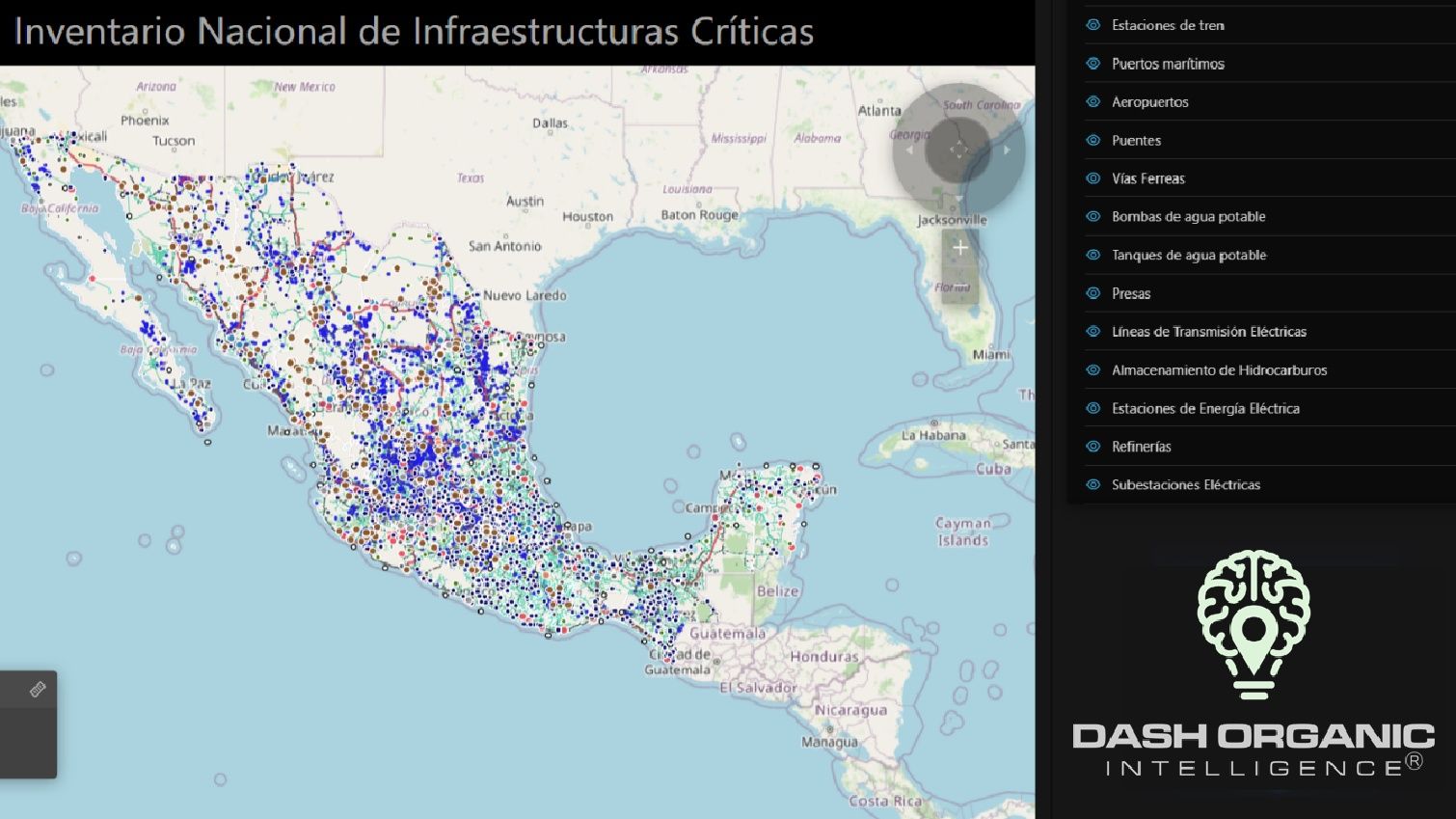
Task: Toggle visibility of Aeropuertos layer
Action: [1093, 101]
